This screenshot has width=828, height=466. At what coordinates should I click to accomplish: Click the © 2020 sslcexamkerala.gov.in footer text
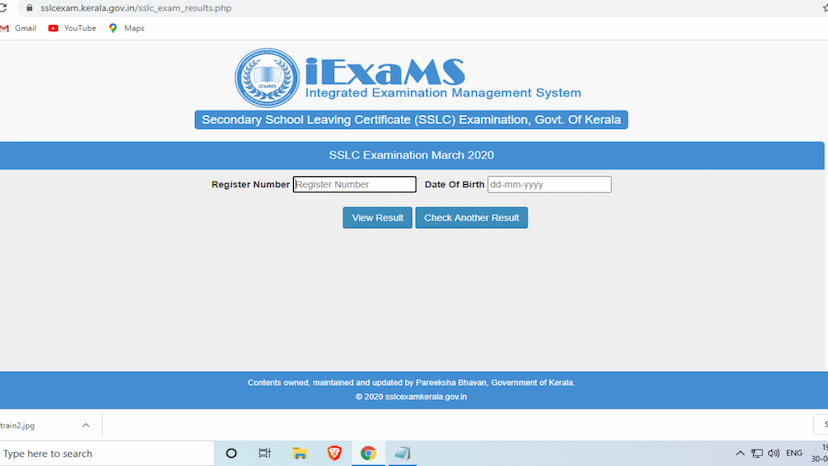click(411, 397)
